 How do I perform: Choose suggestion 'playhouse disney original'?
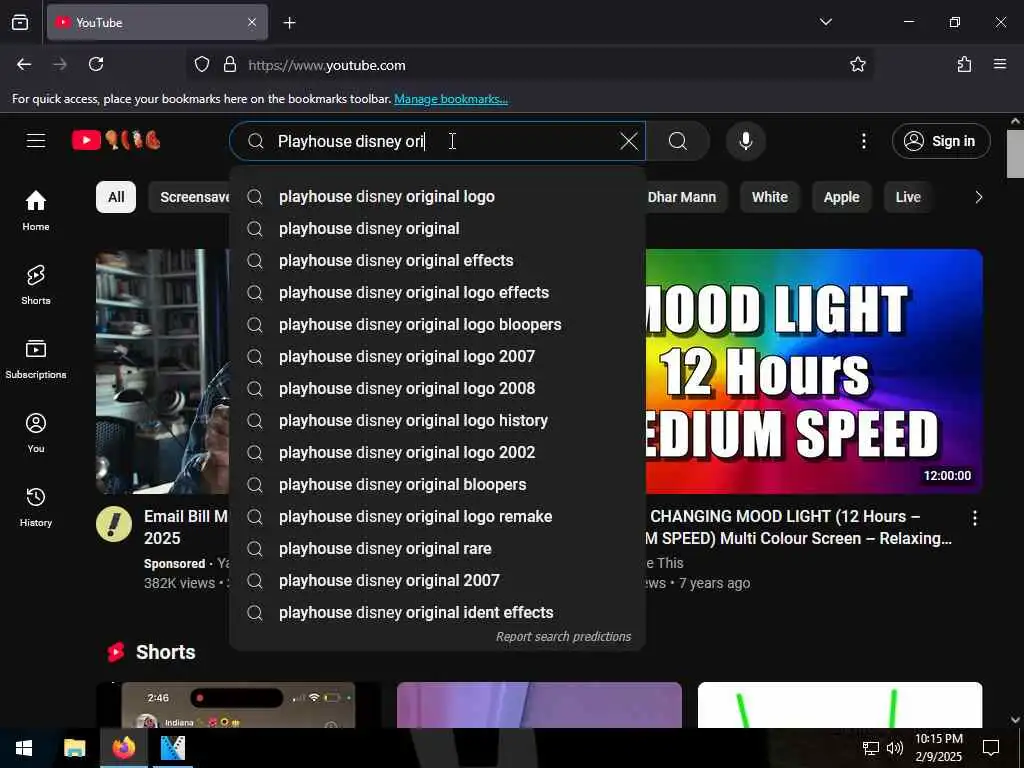point(437,229)
